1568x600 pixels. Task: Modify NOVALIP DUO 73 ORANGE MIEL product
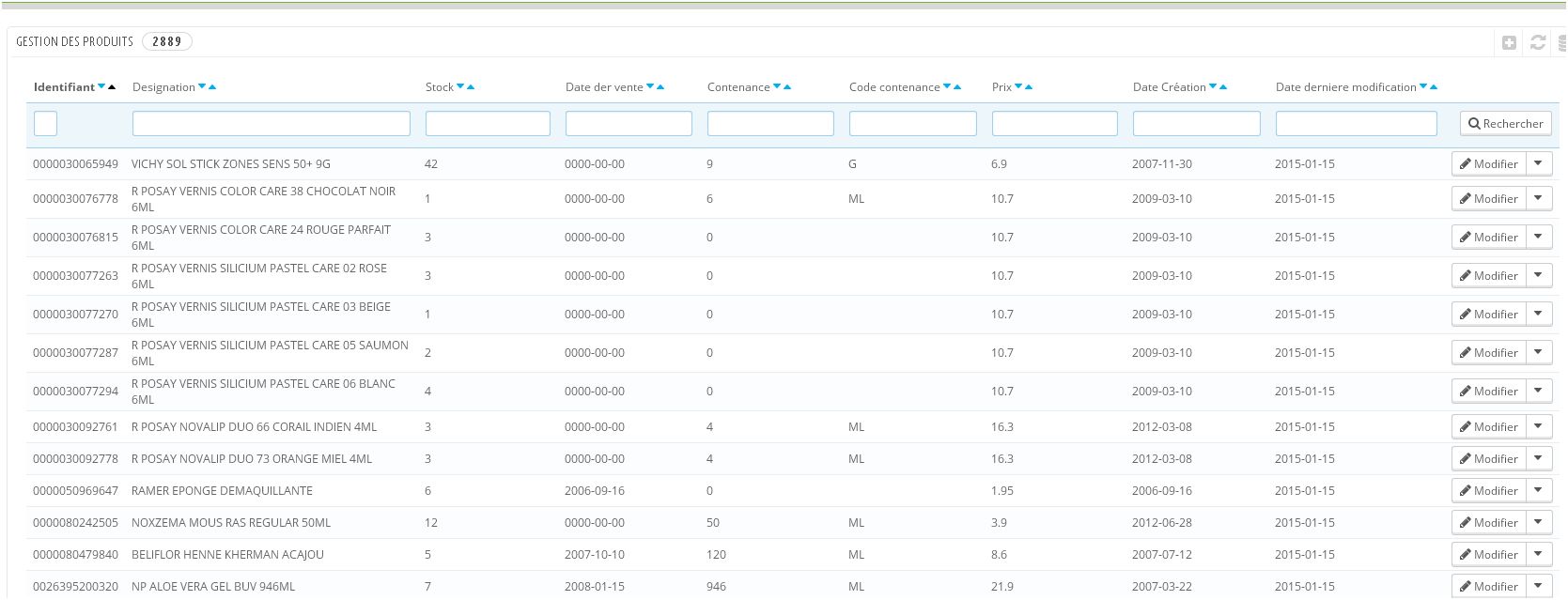tap(1488, 458)
